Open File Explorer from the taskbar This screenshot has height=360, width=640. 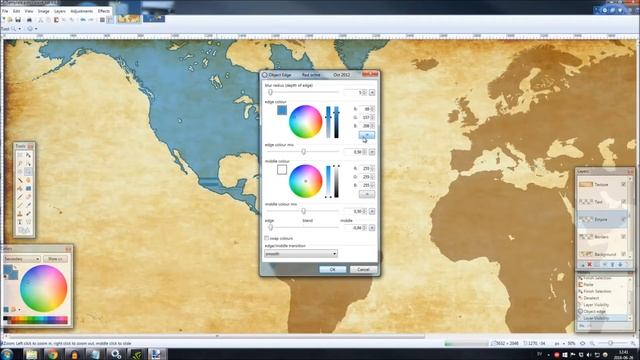pos(31,354)
